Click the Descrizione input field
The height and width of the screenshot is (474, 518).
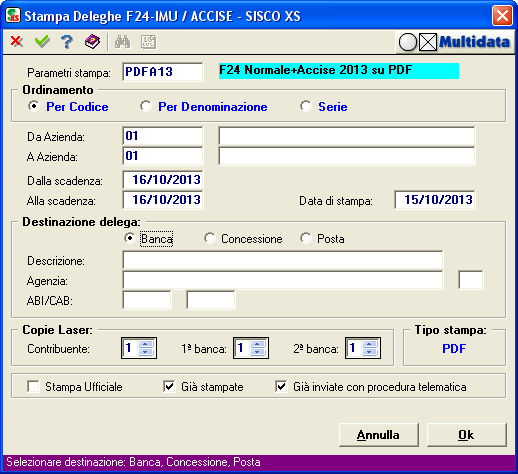coord(283,260)
